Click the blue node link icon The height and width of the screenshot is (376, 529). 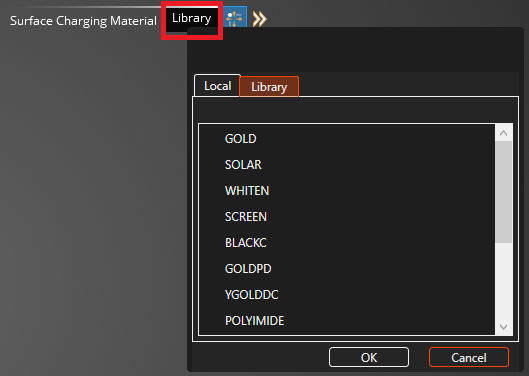coord(234,17)
